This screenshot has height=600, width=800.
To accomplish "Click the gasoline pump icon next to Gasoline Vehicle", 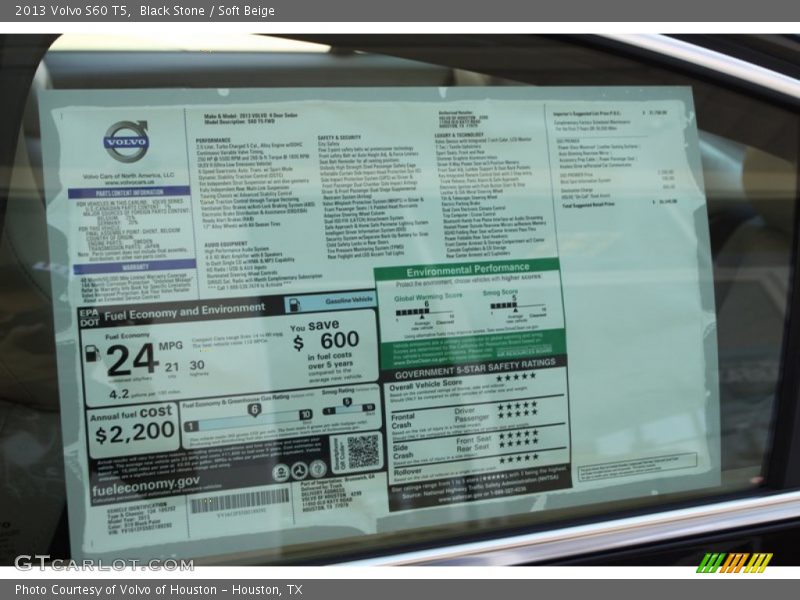I will pos(295,305).
